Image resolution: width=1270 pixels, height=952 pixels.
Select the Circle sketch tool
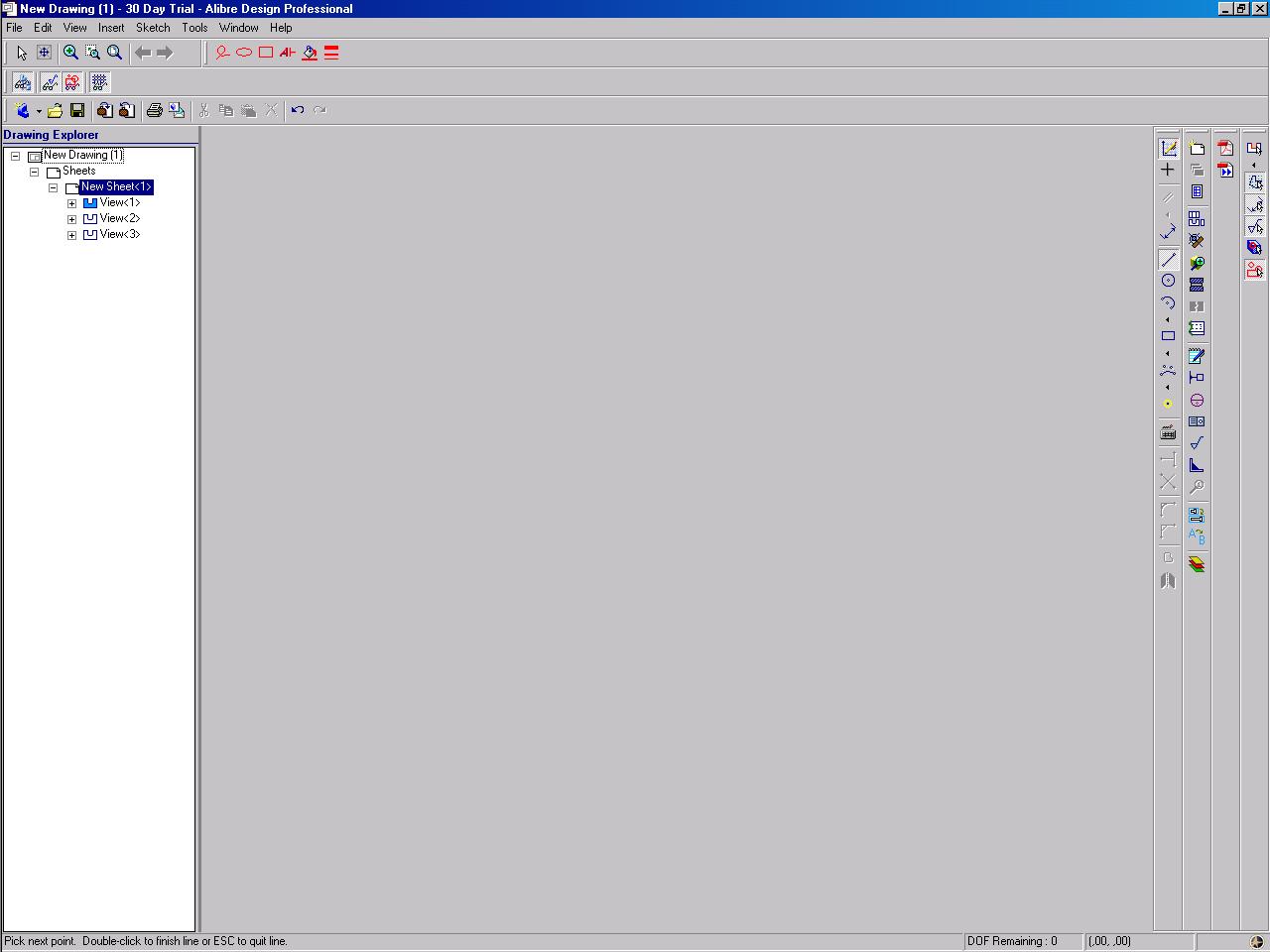tap(1168, 281)
